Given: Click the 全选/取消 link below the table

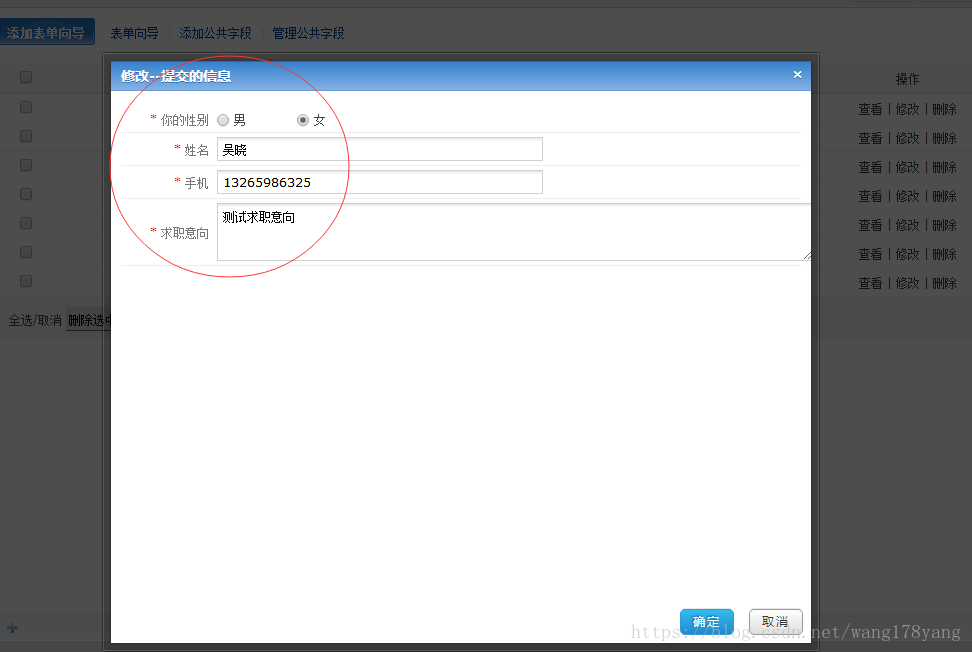Looking at the screenshot, I should point(35,320).
